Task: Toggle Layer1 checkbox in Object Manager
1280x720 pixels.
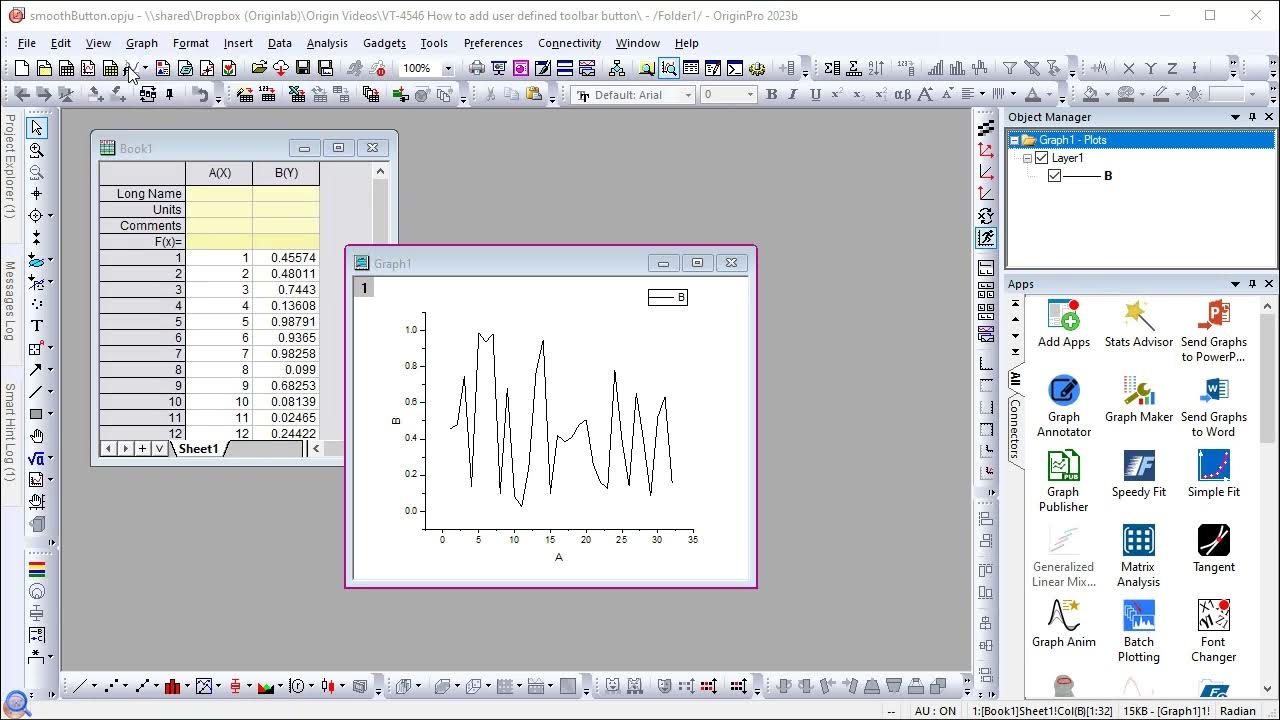Action: (1042, 158)
